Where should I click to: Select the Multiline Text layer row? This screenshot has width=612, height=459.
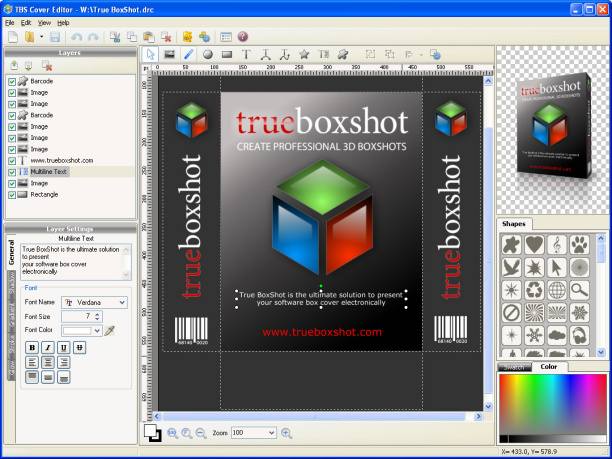tap(70, 172)
